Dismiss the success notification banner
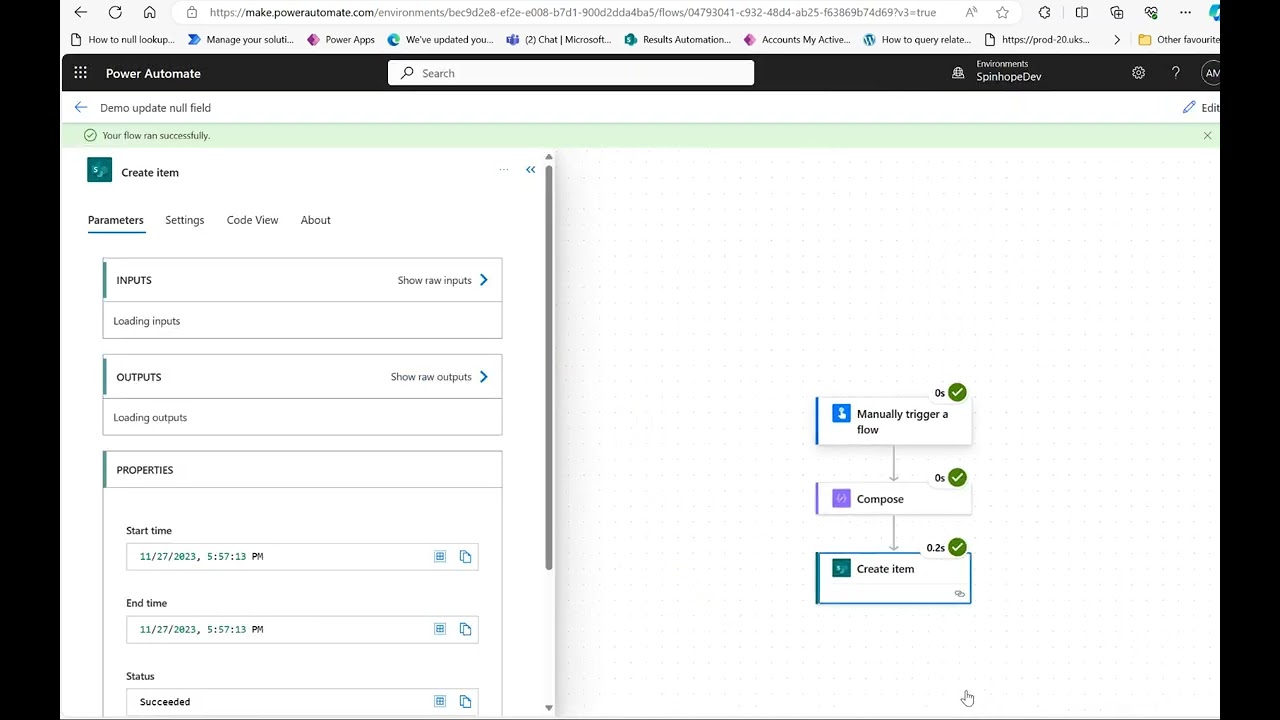 point(1207,135)
